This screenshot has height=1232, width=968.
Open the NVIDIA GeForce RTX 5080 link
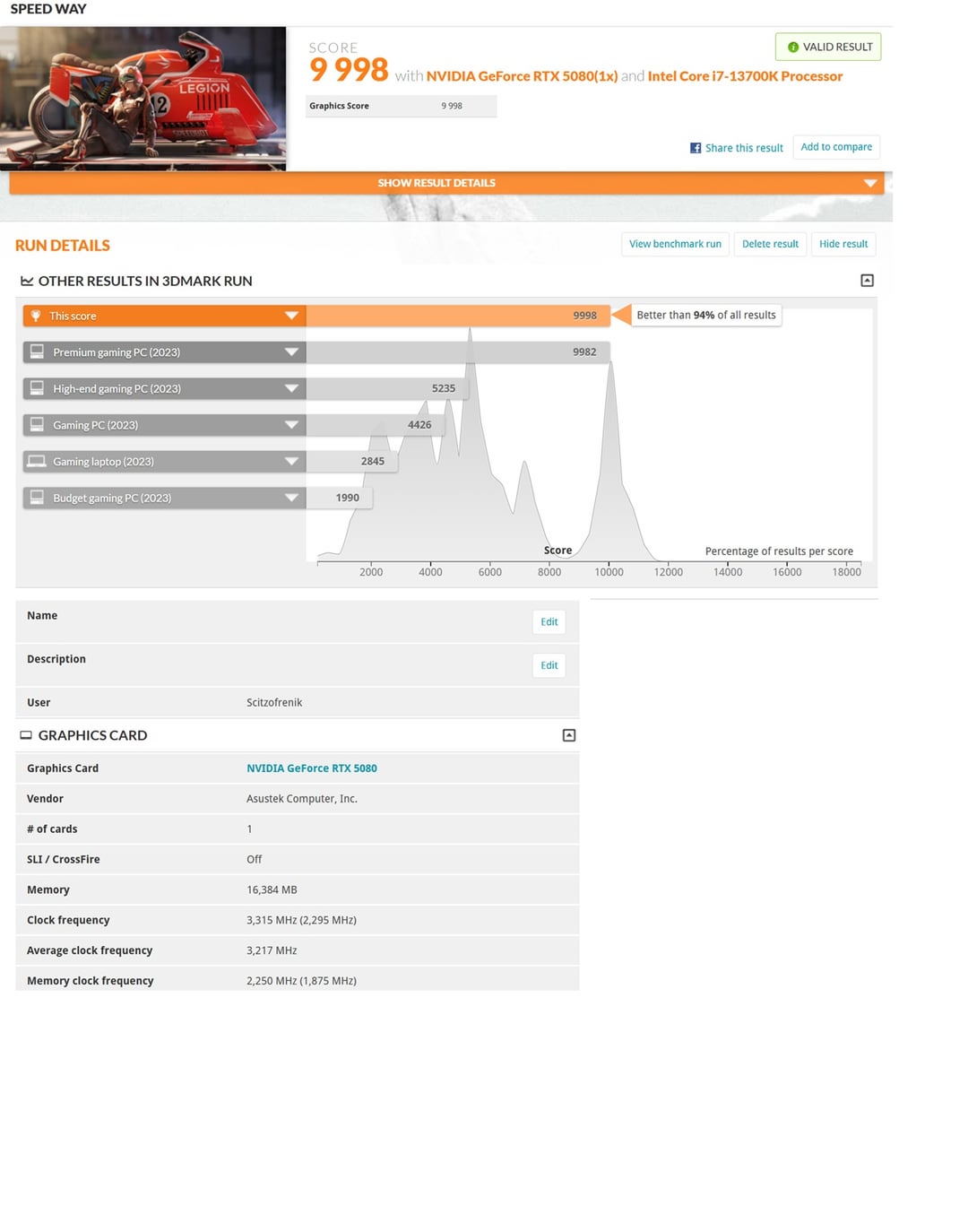(x=311, y=768)
